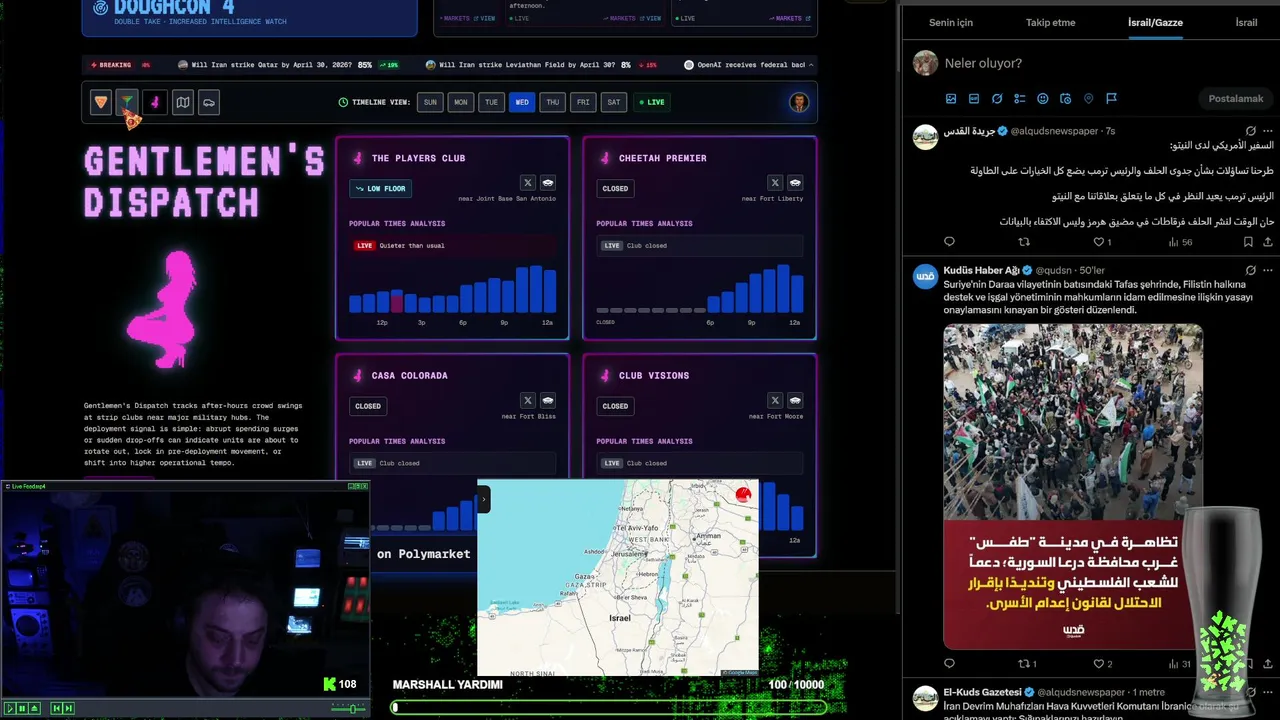Select SAT in timeline view
Viewport: 1280px width, 720px height.
pos(613,102)
